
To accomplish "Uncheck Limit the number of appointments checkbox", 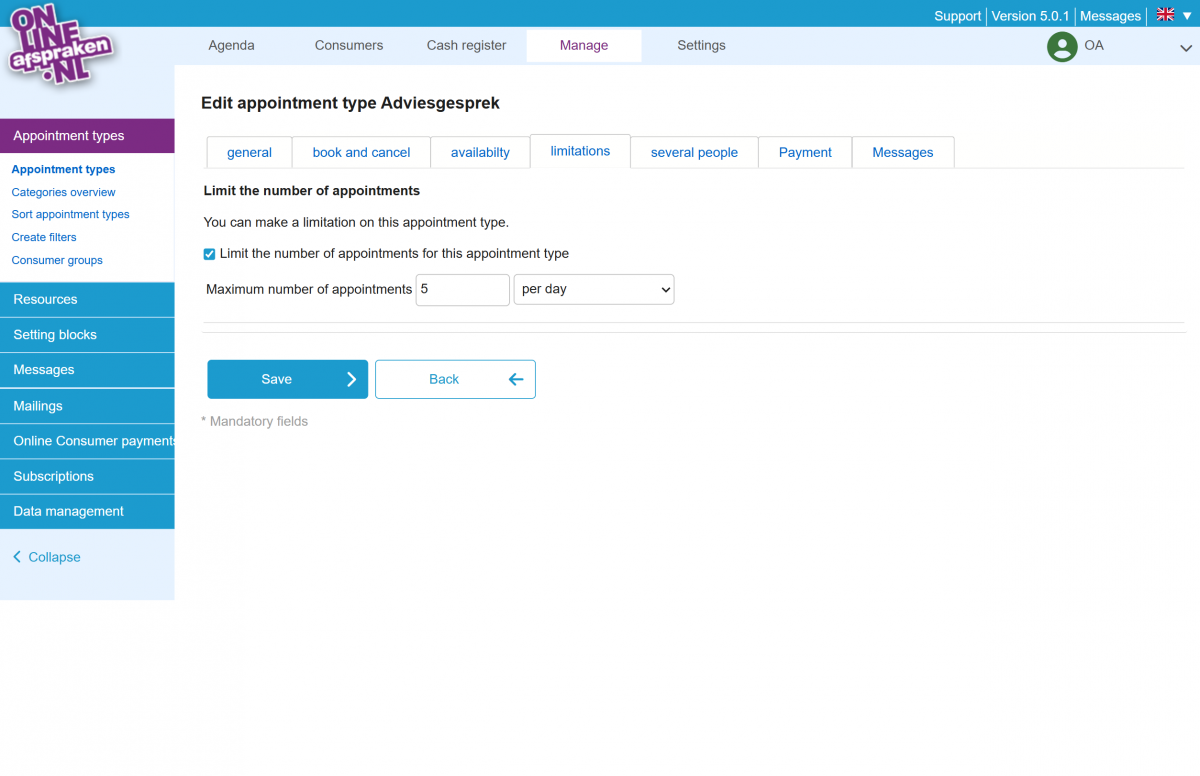I will click(x=209, y=254).
